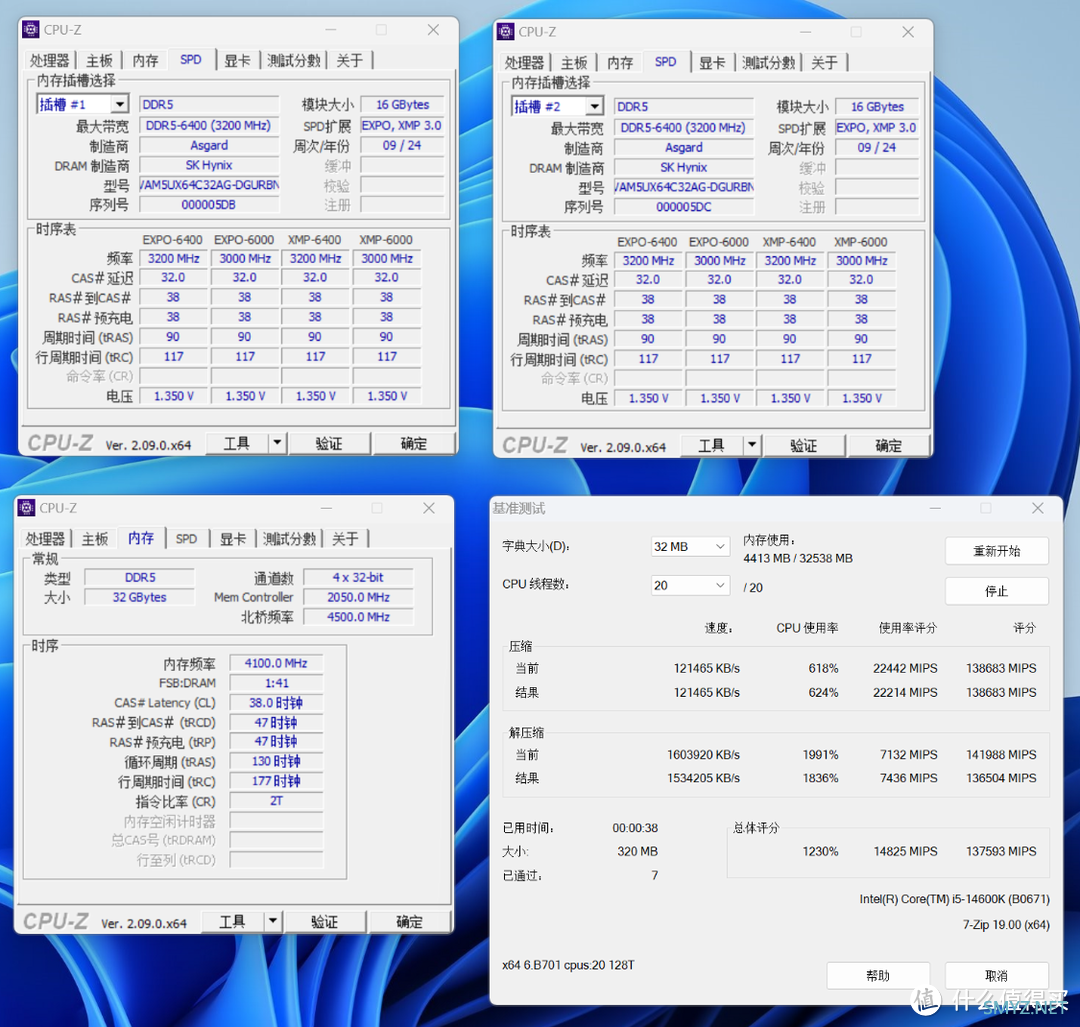The height and width of the screenshot is (1027, 1080).
Task: Click 通道数 4 x 32-bit value
Action: click(358, 577)
